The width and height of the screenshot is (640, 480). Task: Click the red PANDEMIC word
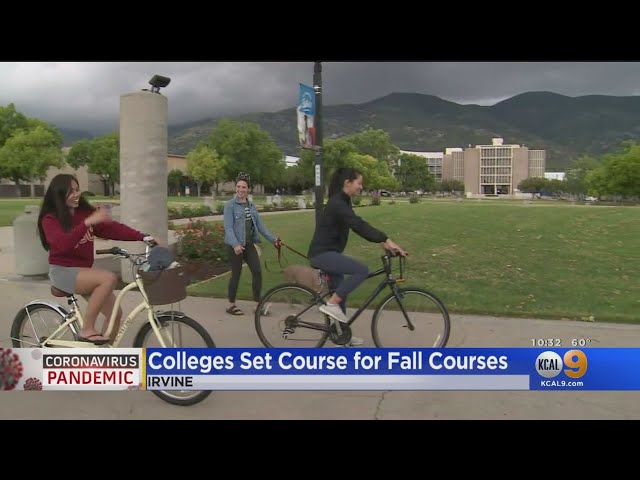coord(91,378)
